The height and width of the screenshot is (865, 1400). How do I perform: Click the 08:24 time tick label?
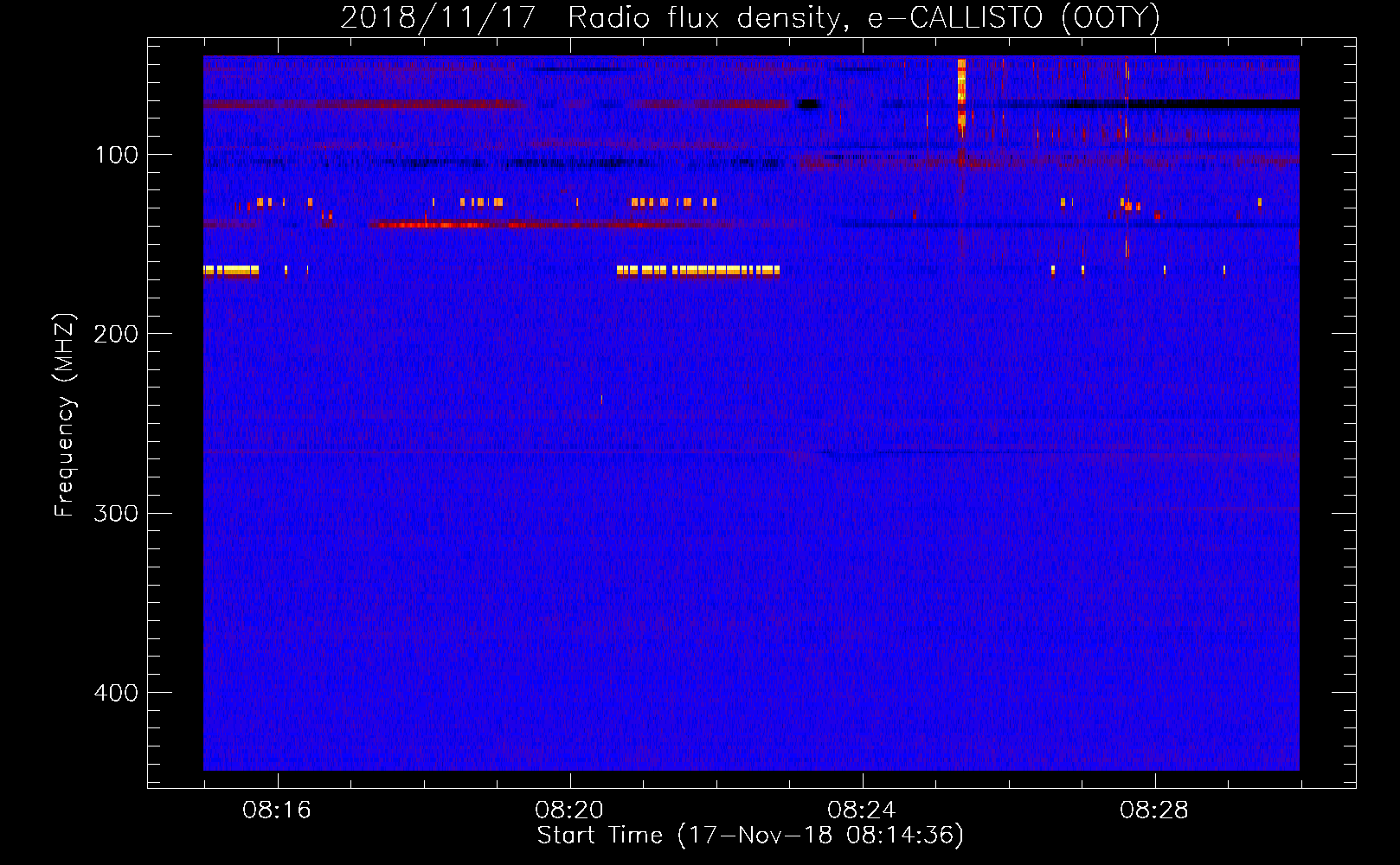[862, 811]
